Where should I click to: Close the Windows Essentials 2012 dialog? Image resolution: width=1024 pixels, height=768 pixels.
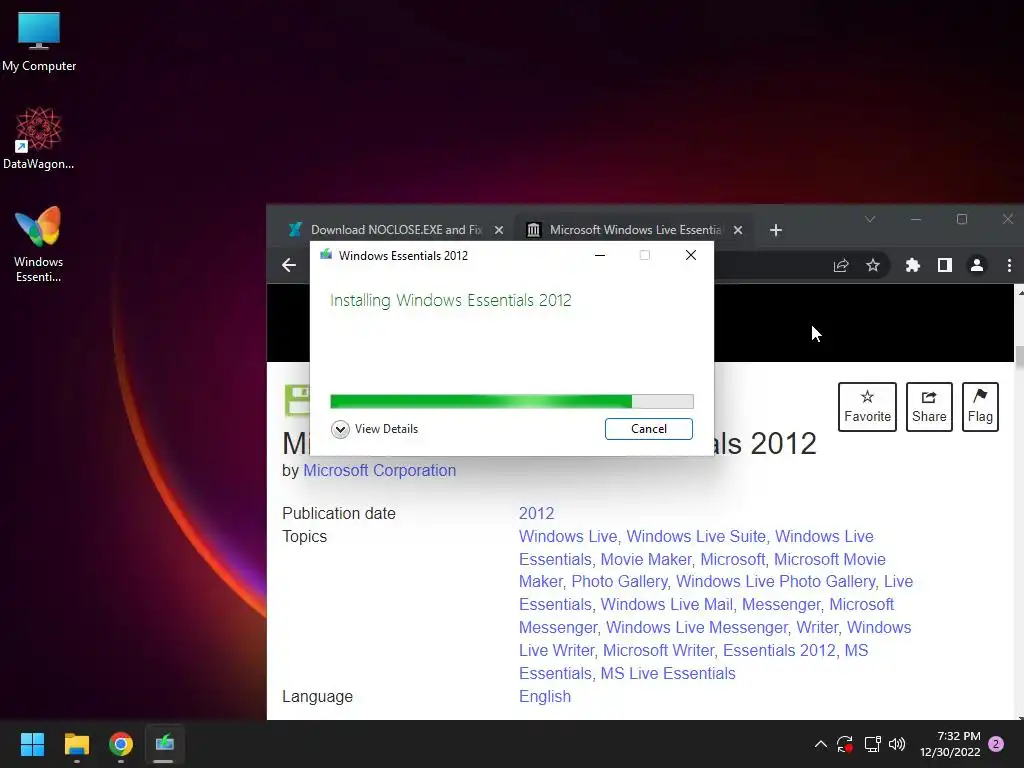(691, 255)
